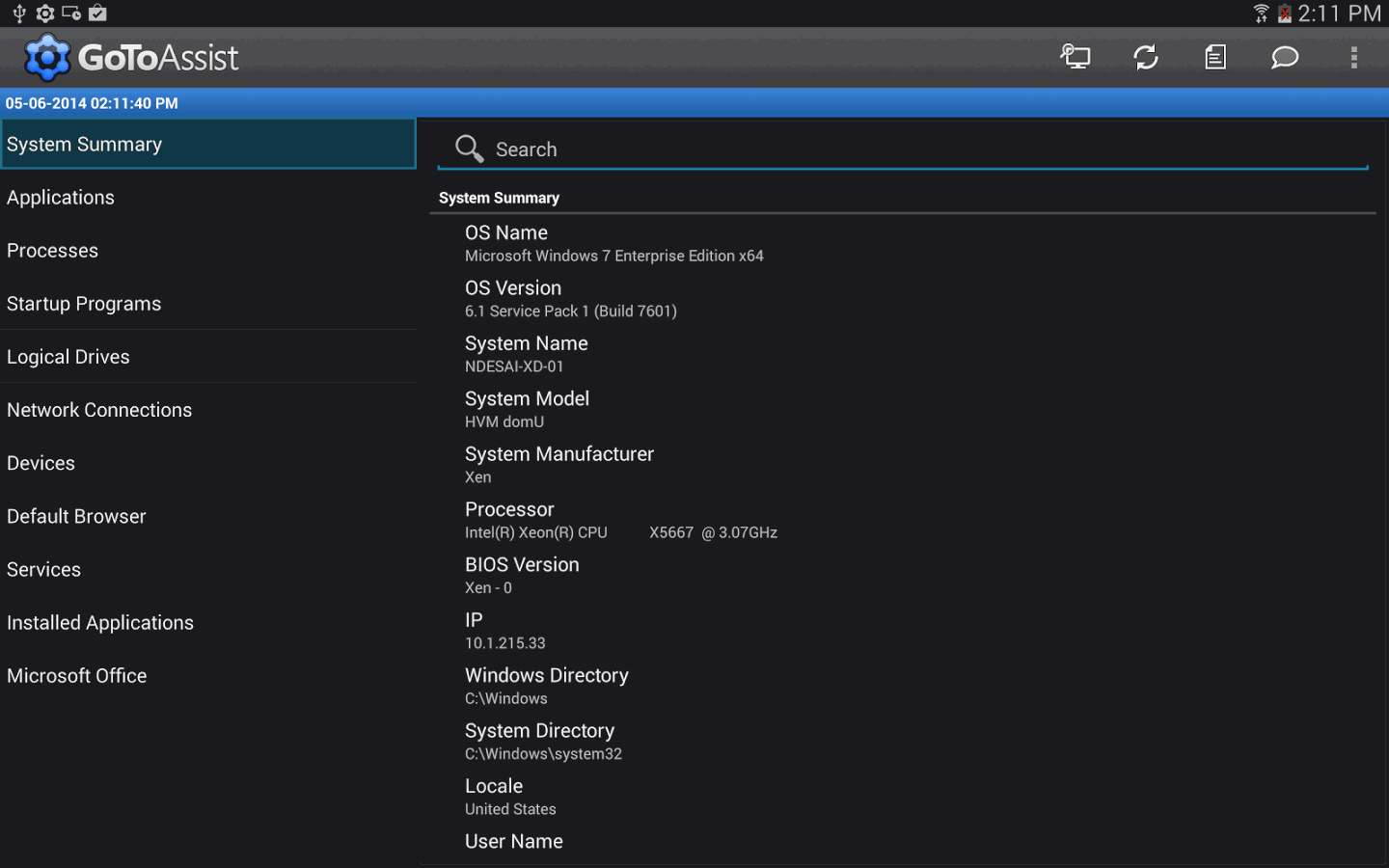The width and height of the screenshot is (1389, 868).
Task: Open the overflow menu with three dots
Action: click(x=1354, y=57)
